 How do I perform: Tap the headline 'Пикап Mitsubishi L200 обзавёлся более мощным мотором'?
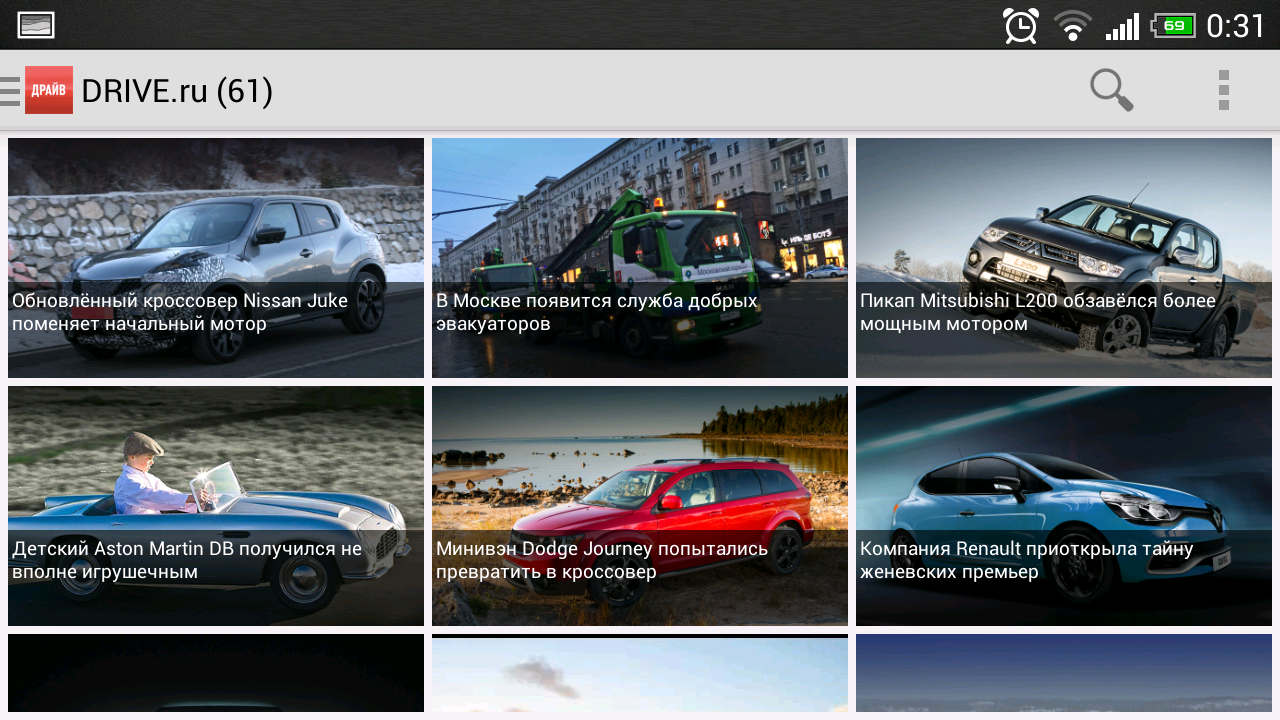1038,312
